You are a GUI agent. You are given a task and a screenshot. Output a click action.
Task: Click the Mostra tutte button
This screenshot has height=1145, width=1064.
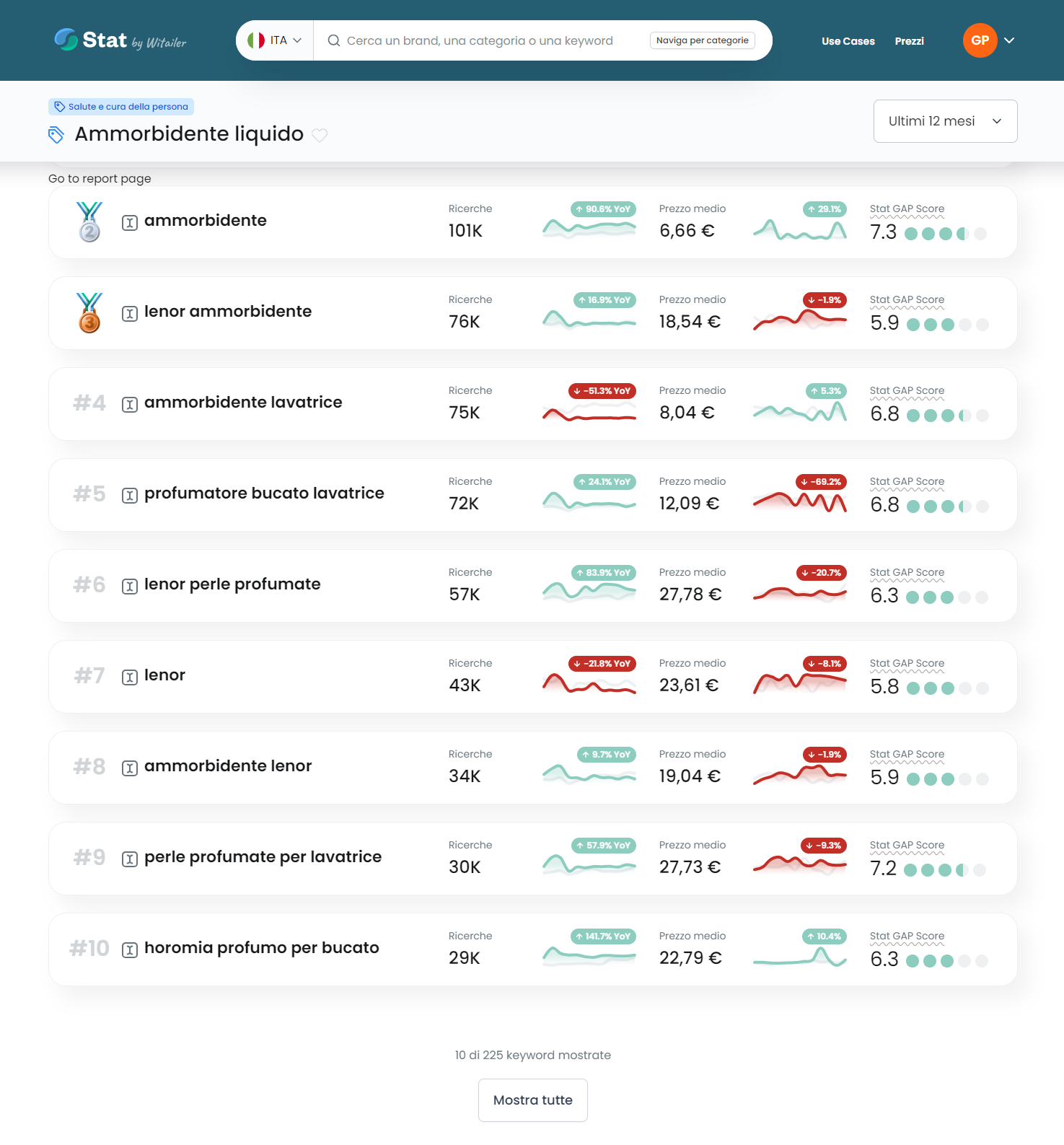click(532, 1100)
